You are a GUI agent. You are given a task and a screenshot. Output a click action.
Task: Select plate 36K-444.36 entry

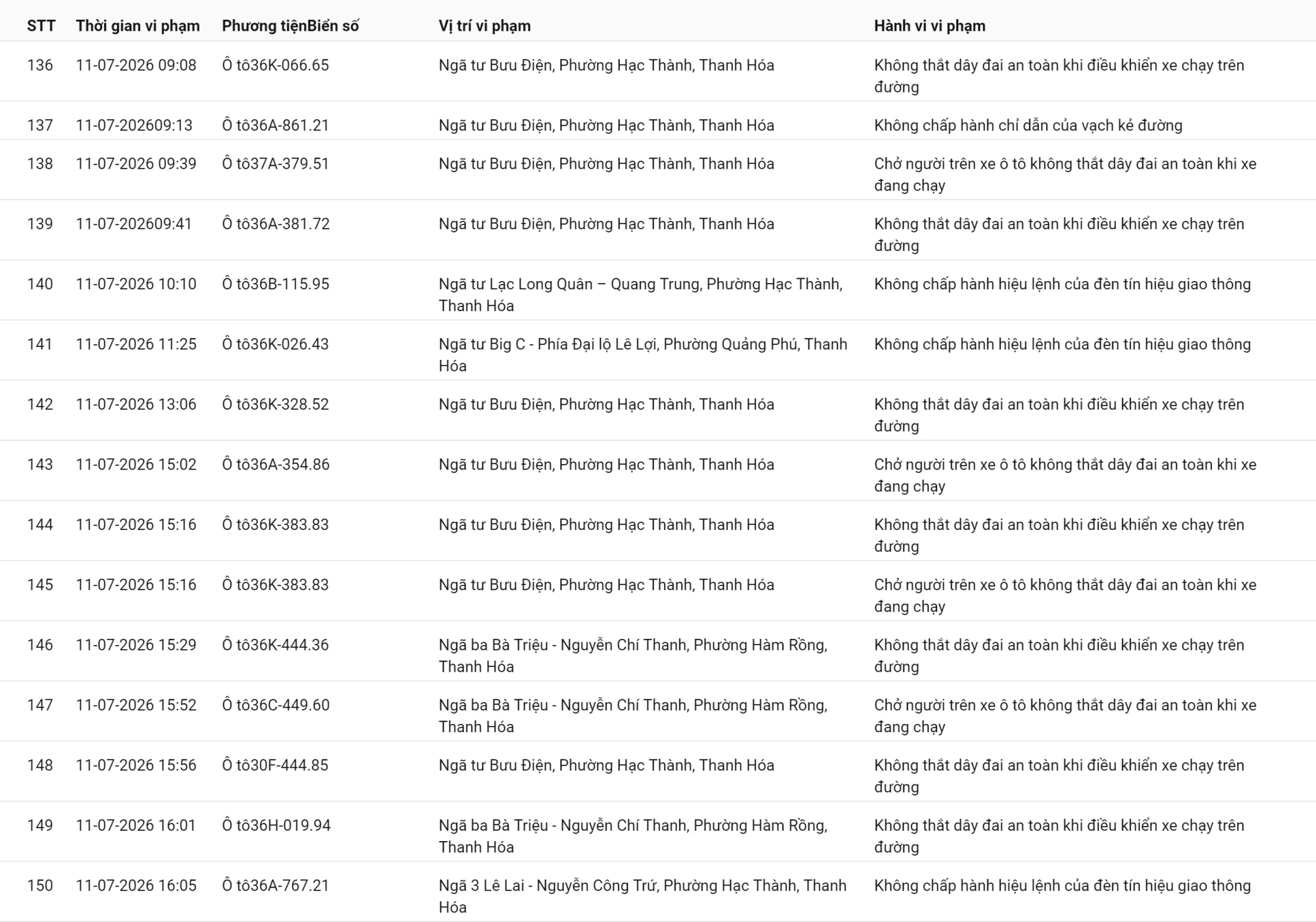tap(276, 645)
